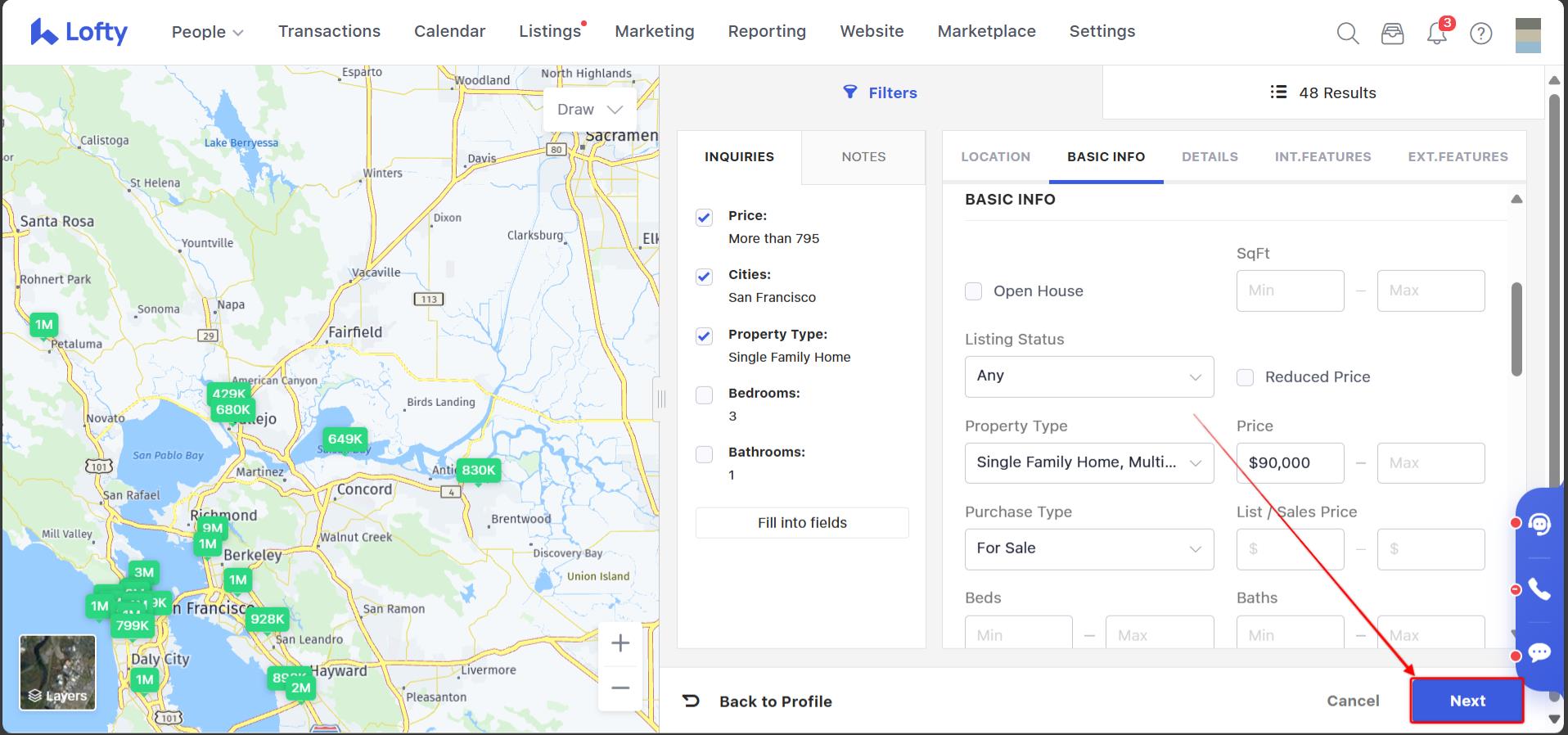Uncheck the Property Type inquiry checkbox
This screenshot has height=735, width=1568.
[704, 336]
